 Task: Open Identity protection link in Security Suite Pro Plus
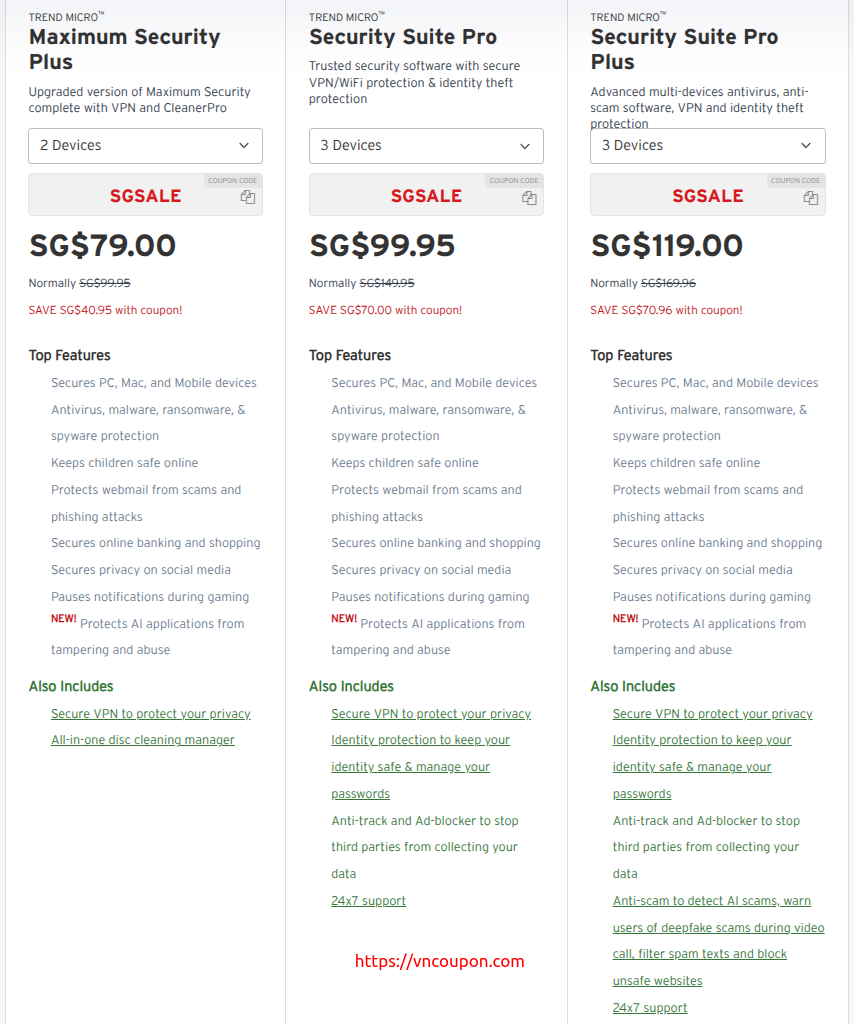(702, 767)
